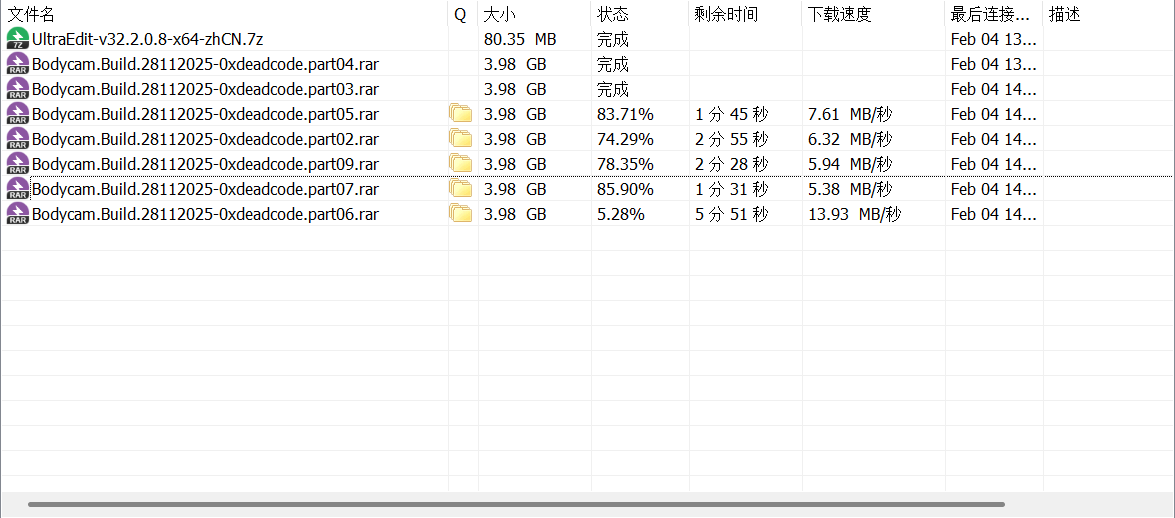
Task: Sort by the 状态 column header
Action: click(x=639, y=14)
